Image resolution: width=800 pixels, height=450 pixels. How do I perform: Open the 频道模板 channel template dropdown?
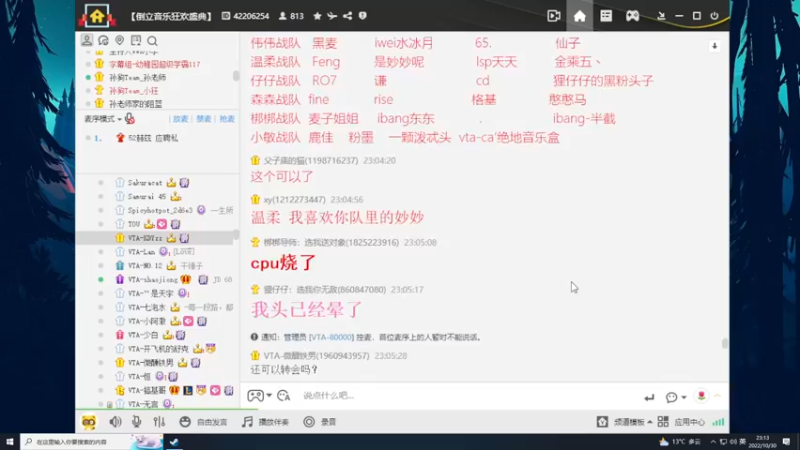click(x=625, y=422)
